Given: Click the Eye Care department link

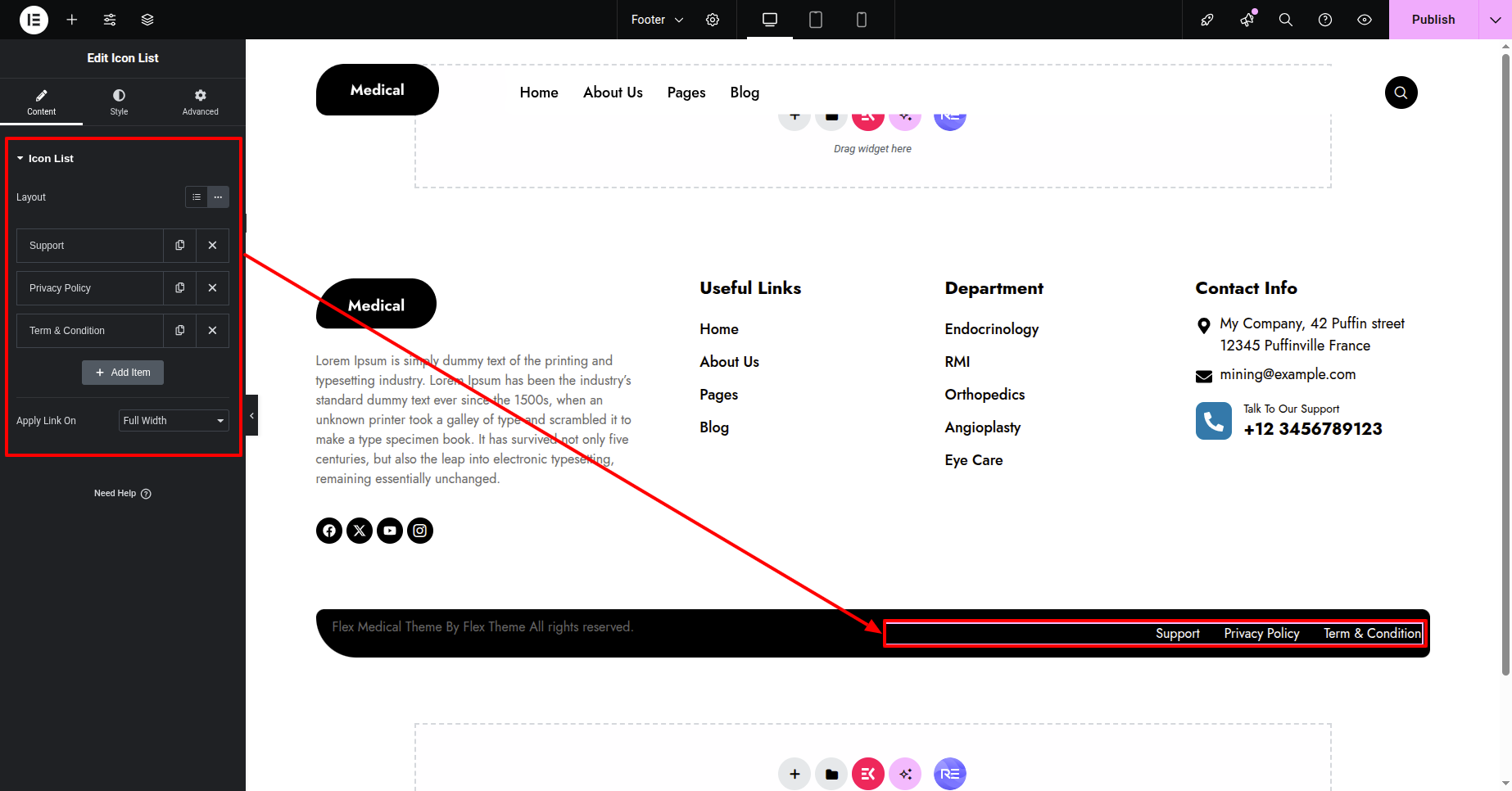Looking at the screenshot, I should tap(974, 460).
